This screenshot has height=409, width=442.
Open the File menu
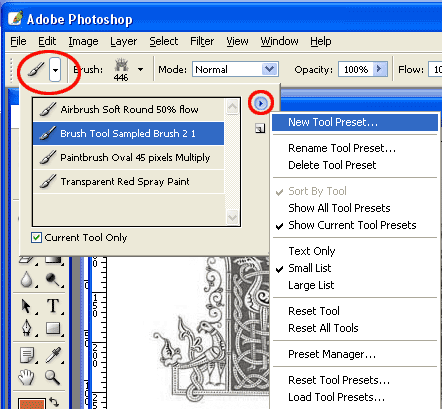point(18,41)
